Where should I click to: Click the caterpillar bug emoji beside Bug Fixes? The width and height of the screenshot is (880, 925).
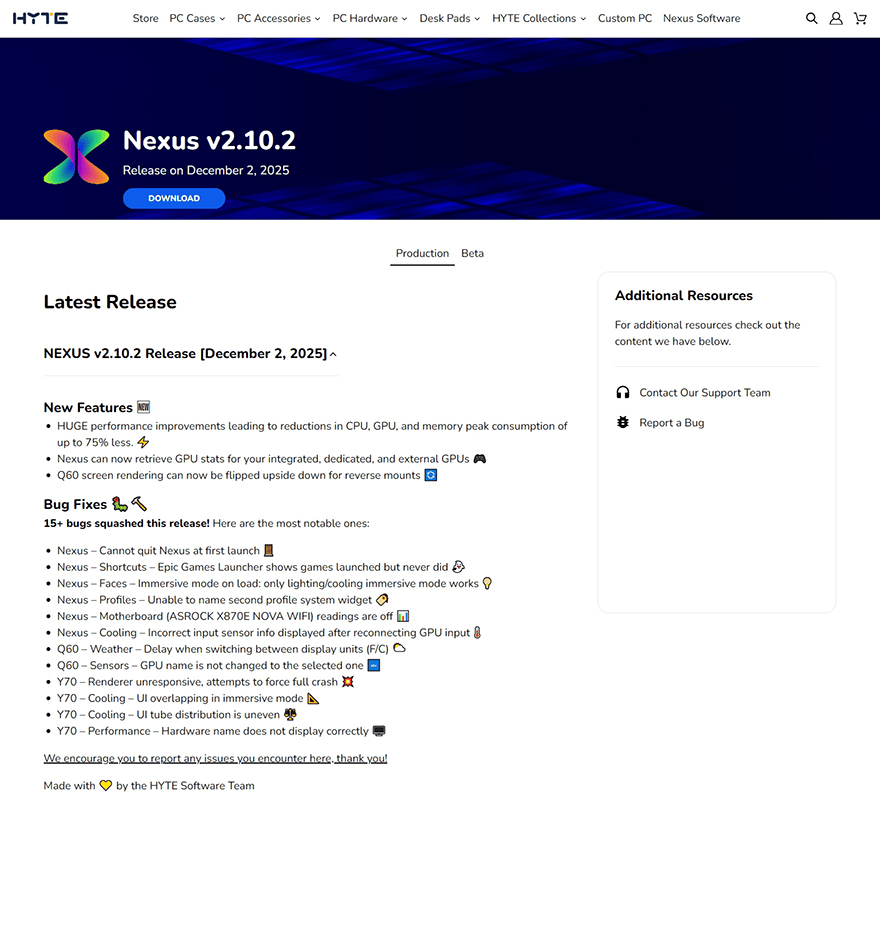click(120, 504)
